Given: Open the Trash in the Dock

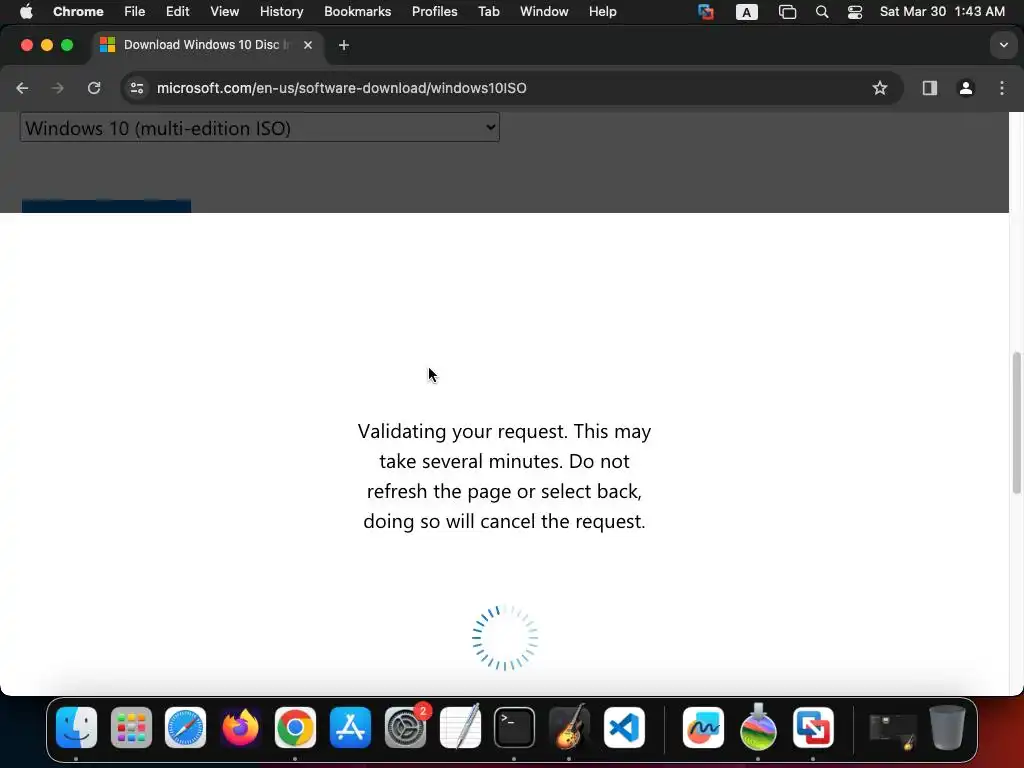Looking at the screenshot, I should [x=947, y=727].
